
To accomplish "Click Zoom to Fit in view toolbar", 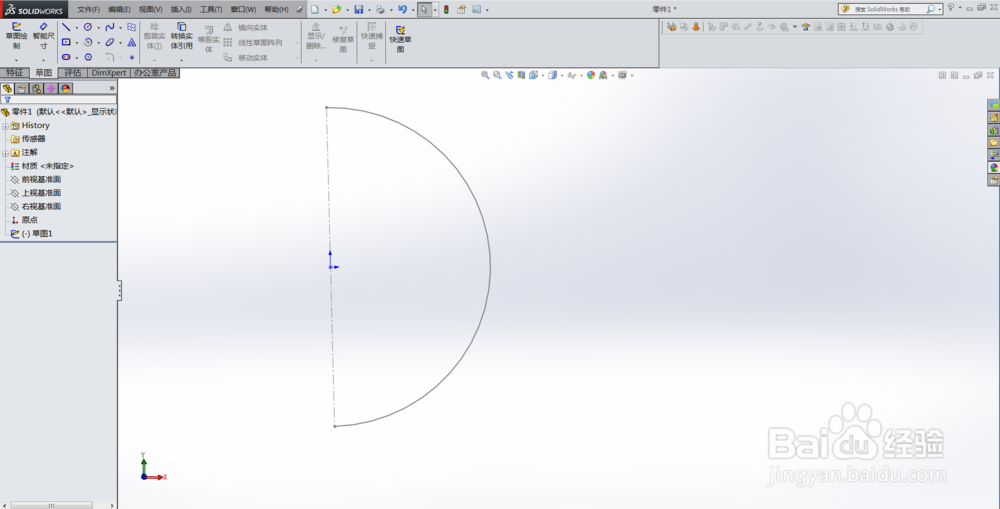I will [485, 75].
